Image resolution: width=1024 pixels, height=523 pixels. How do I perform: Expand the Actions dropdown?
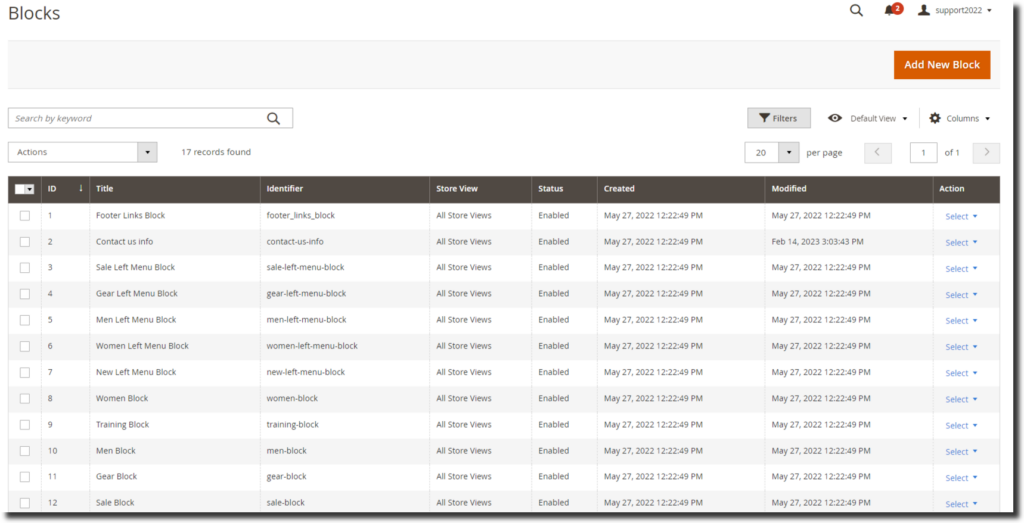pos(148,152)
